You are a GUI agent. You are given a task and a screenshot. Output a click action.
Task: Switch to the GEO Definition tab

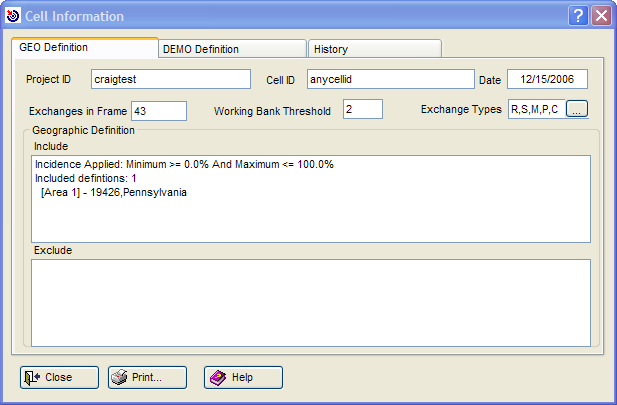[83, 48]
